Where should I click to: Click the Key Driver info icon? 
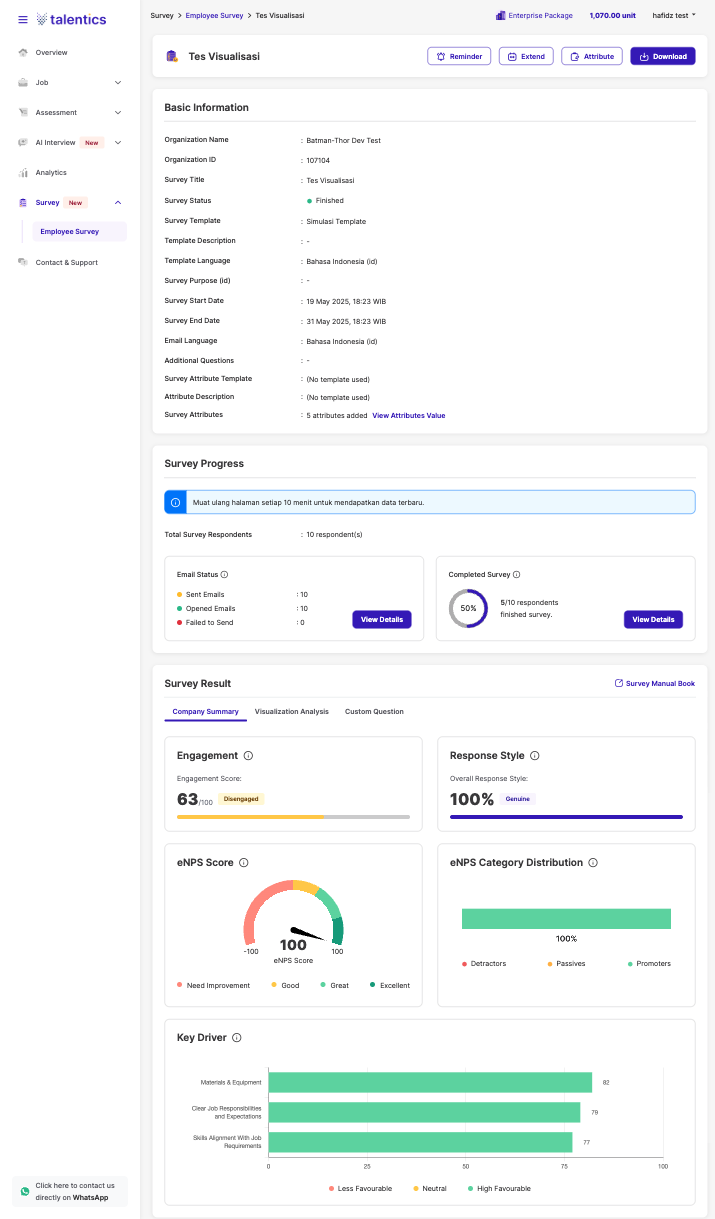point(237,1038)
